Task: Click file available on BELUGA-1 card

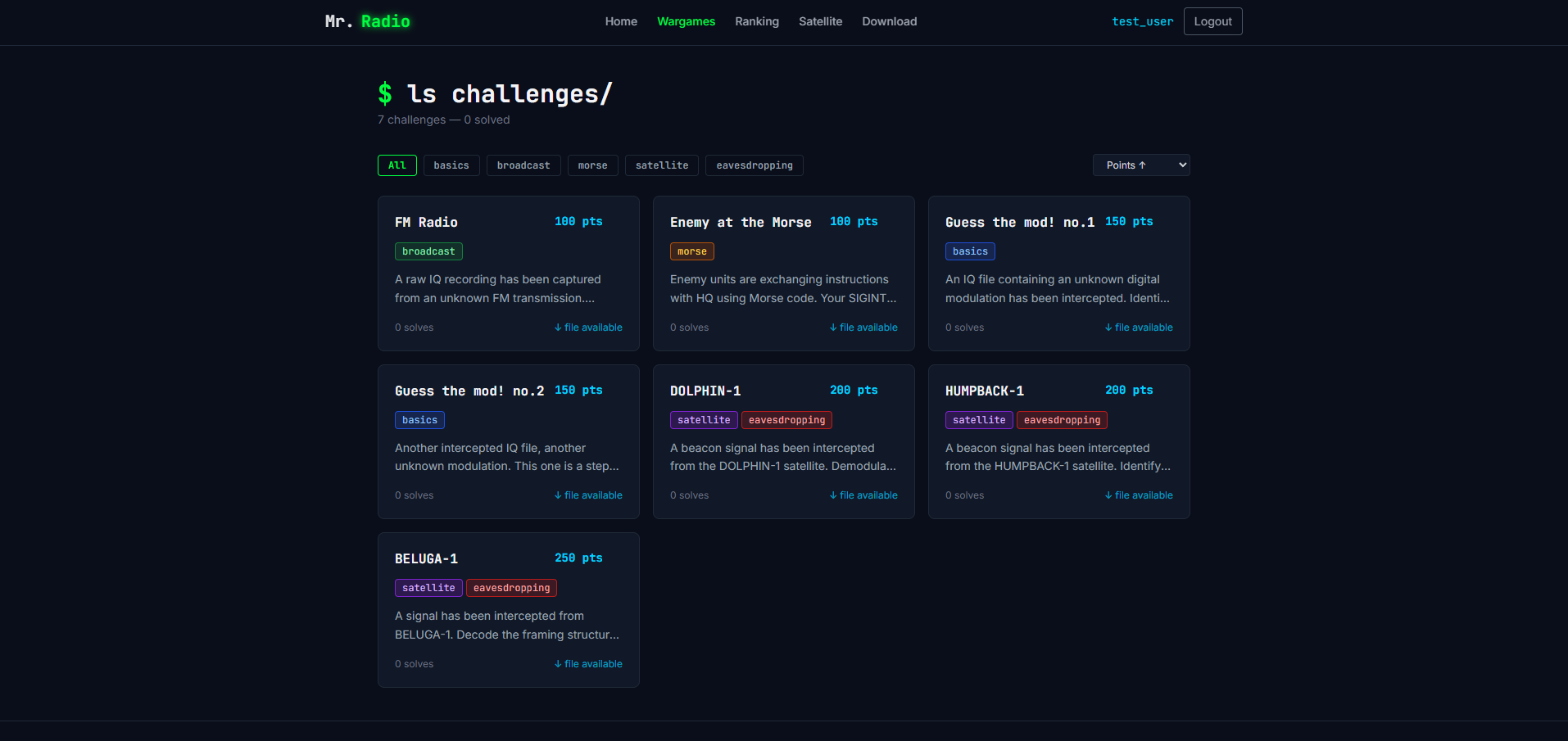Action: tap(588, 664)
